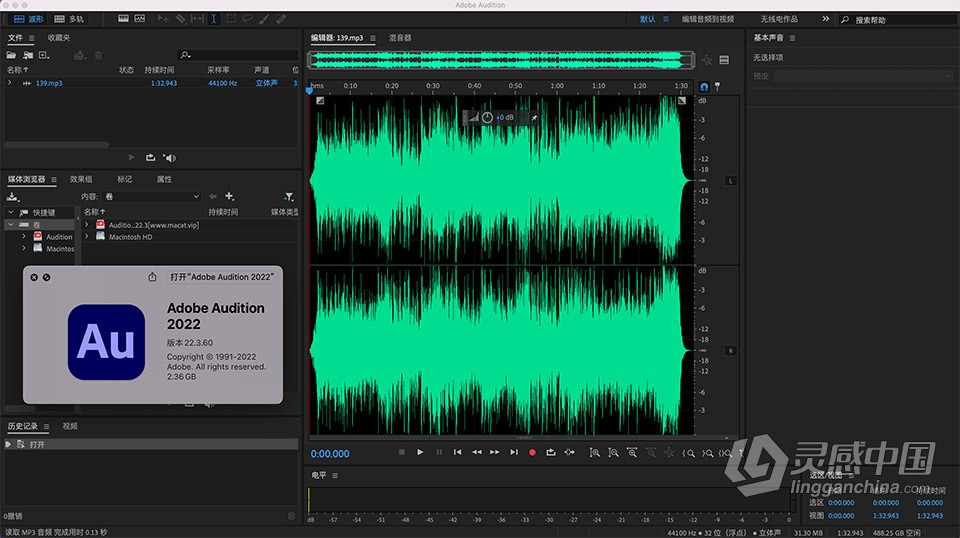Open the file type filter icon
The image size is (960, 538).
pyautogui.click(x=289, y=196)
